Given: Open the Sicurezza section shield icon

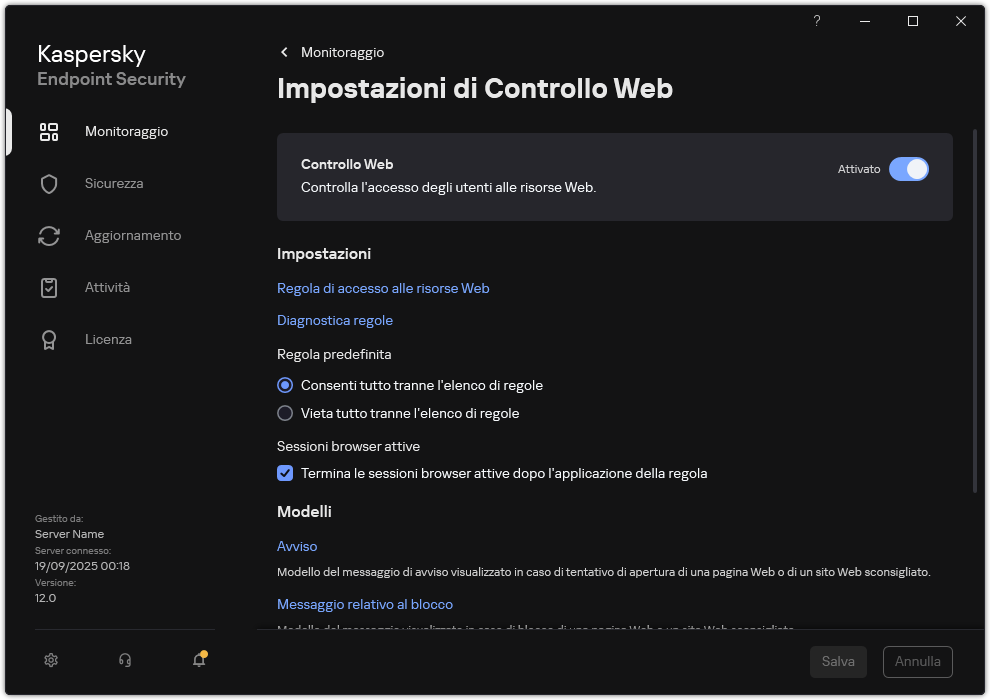Looking at the screenshot, I should [49, 183].
